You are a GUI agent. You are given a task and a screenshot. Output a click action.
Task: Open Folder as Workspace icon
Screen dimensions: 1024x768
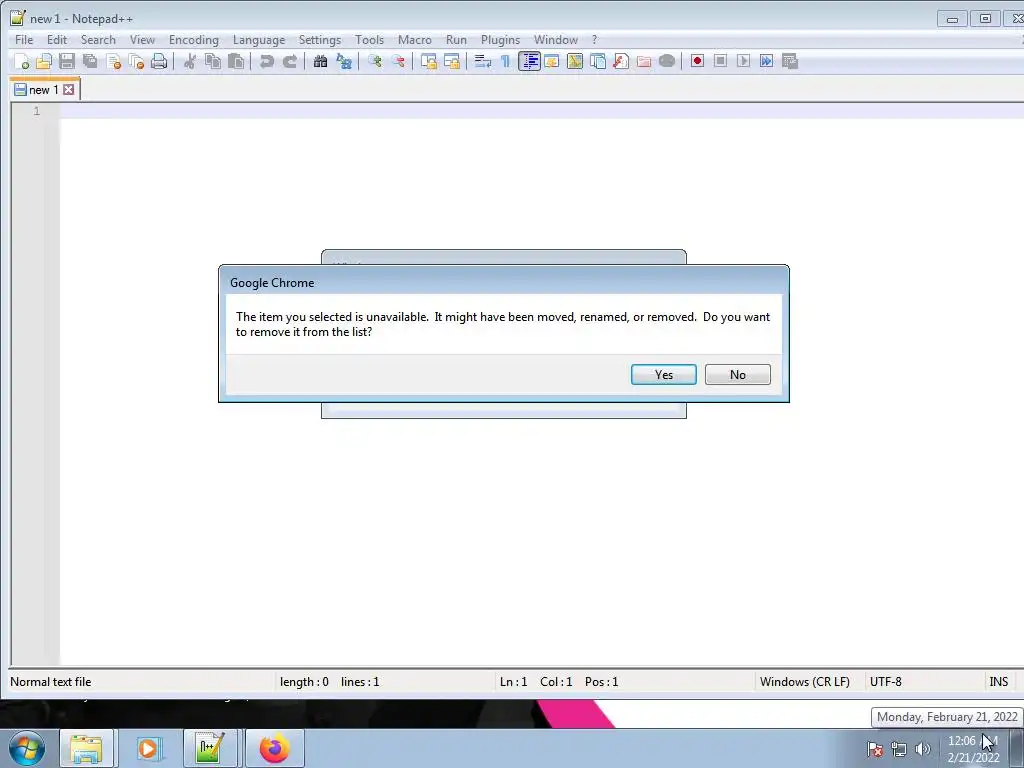coord(643,61)
